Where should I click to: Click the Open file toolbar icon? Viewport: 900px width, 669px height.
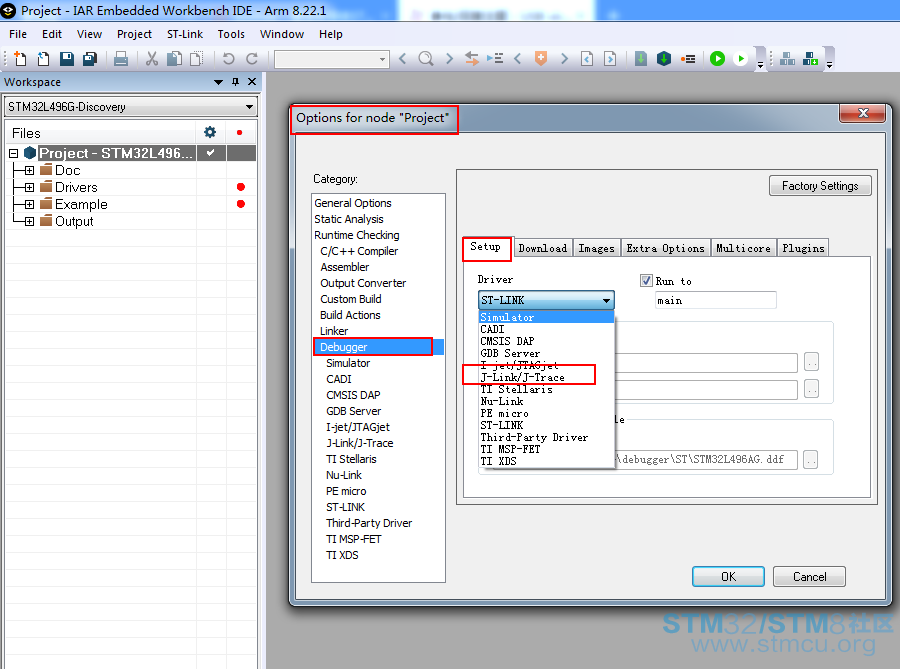[x=43, y=59]
